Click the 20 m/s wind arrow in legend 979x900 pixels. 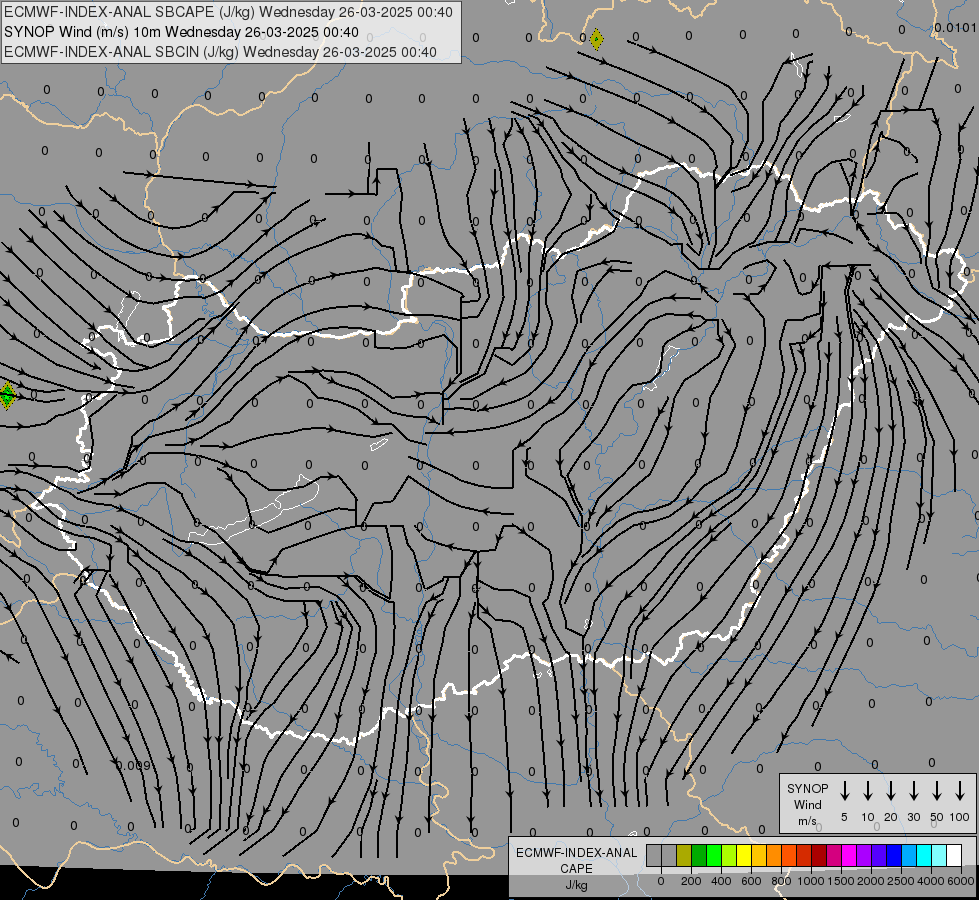(891, 791)
